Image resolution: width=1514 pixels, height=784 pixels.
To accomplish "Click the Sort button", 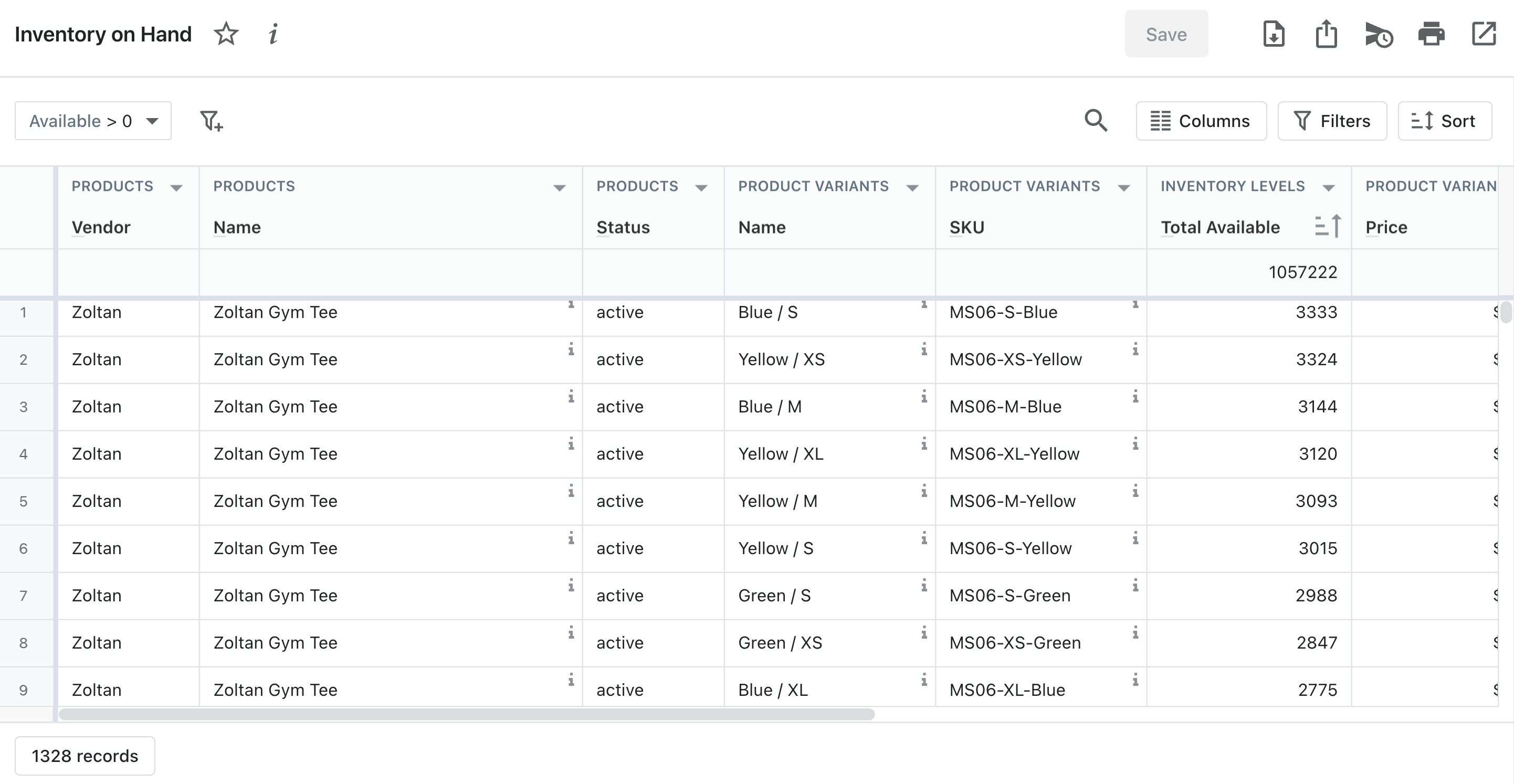I will tap(1444, 121).
